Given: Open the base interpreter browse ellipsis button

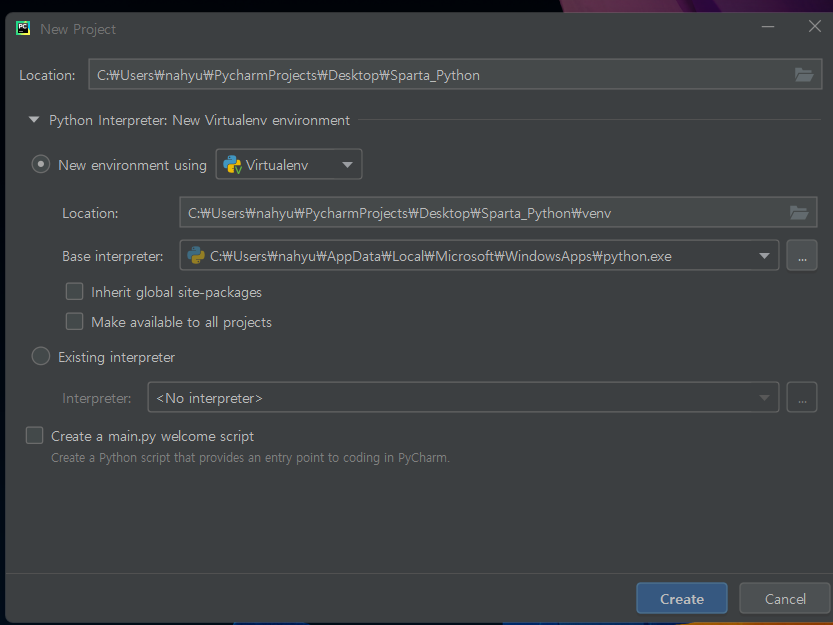Looking at the screenshot, I should (802, 256).
